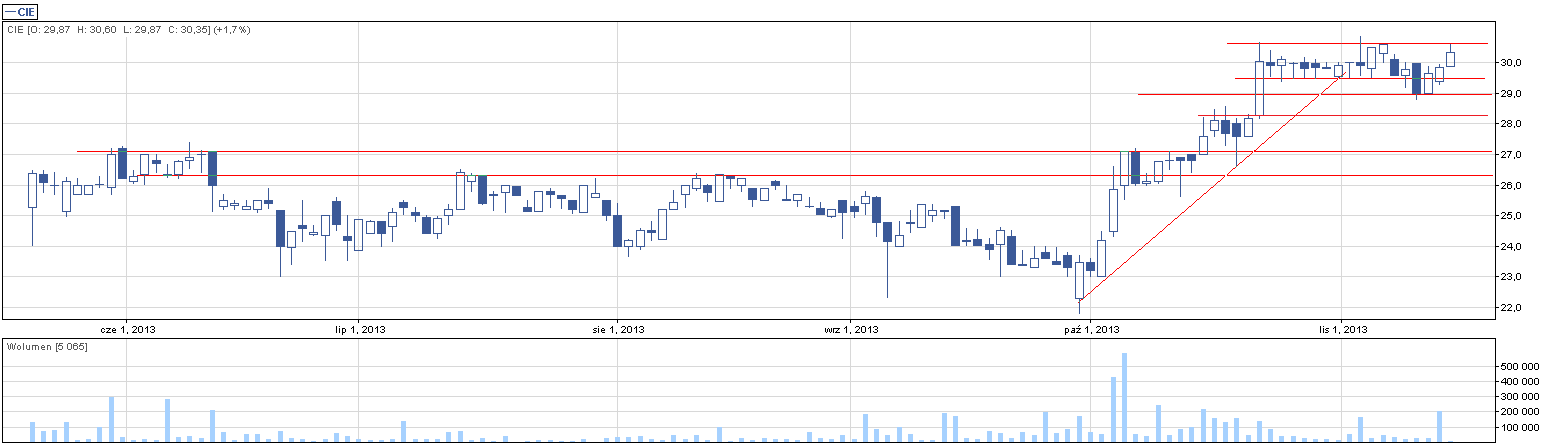Click the 'wrz 1, 2013' date axis label
The image size is (1543, 445).
tap(851, 329)
